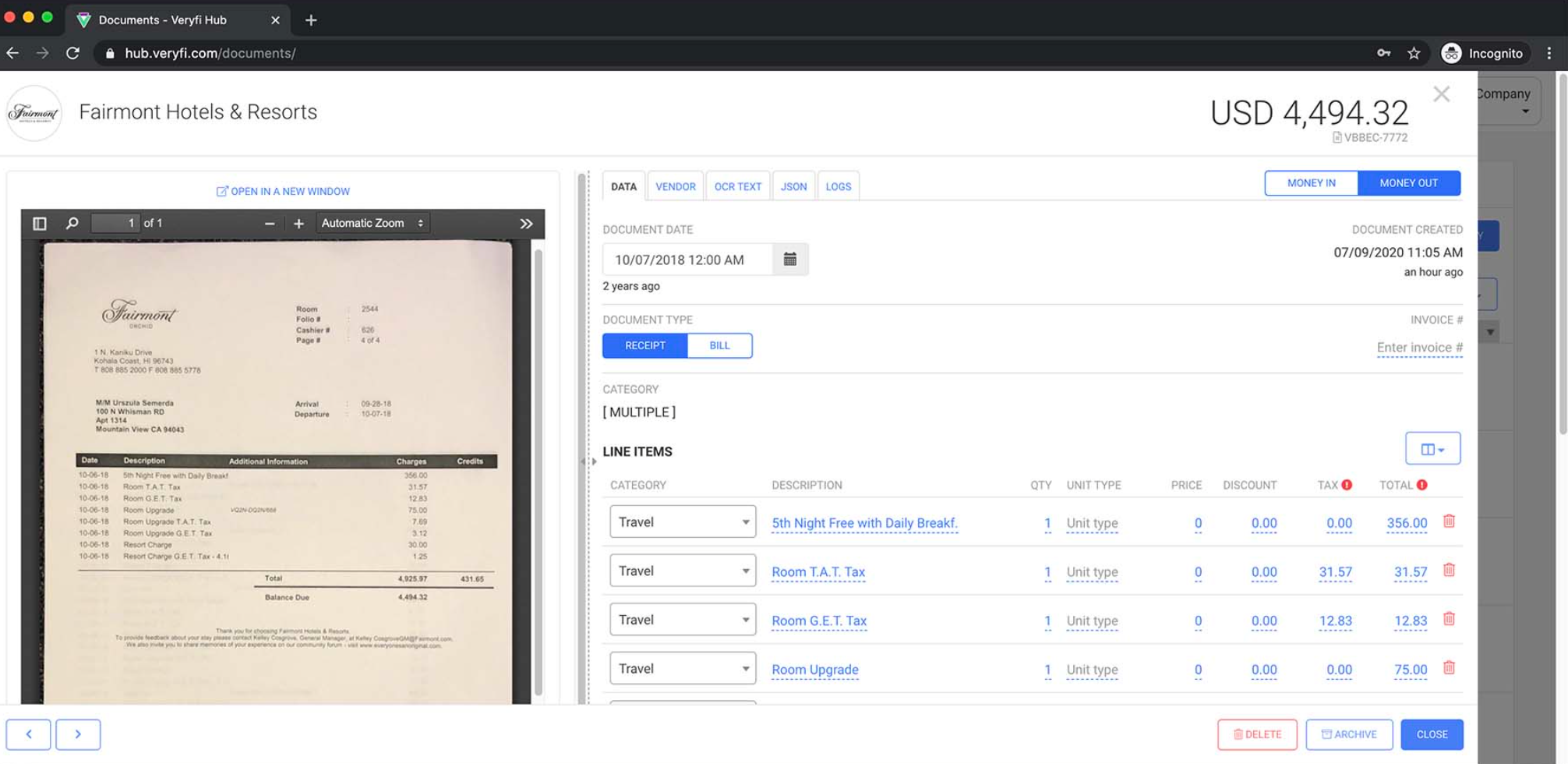
Task: Open a new browser tab
Action: tap(311, 20)
